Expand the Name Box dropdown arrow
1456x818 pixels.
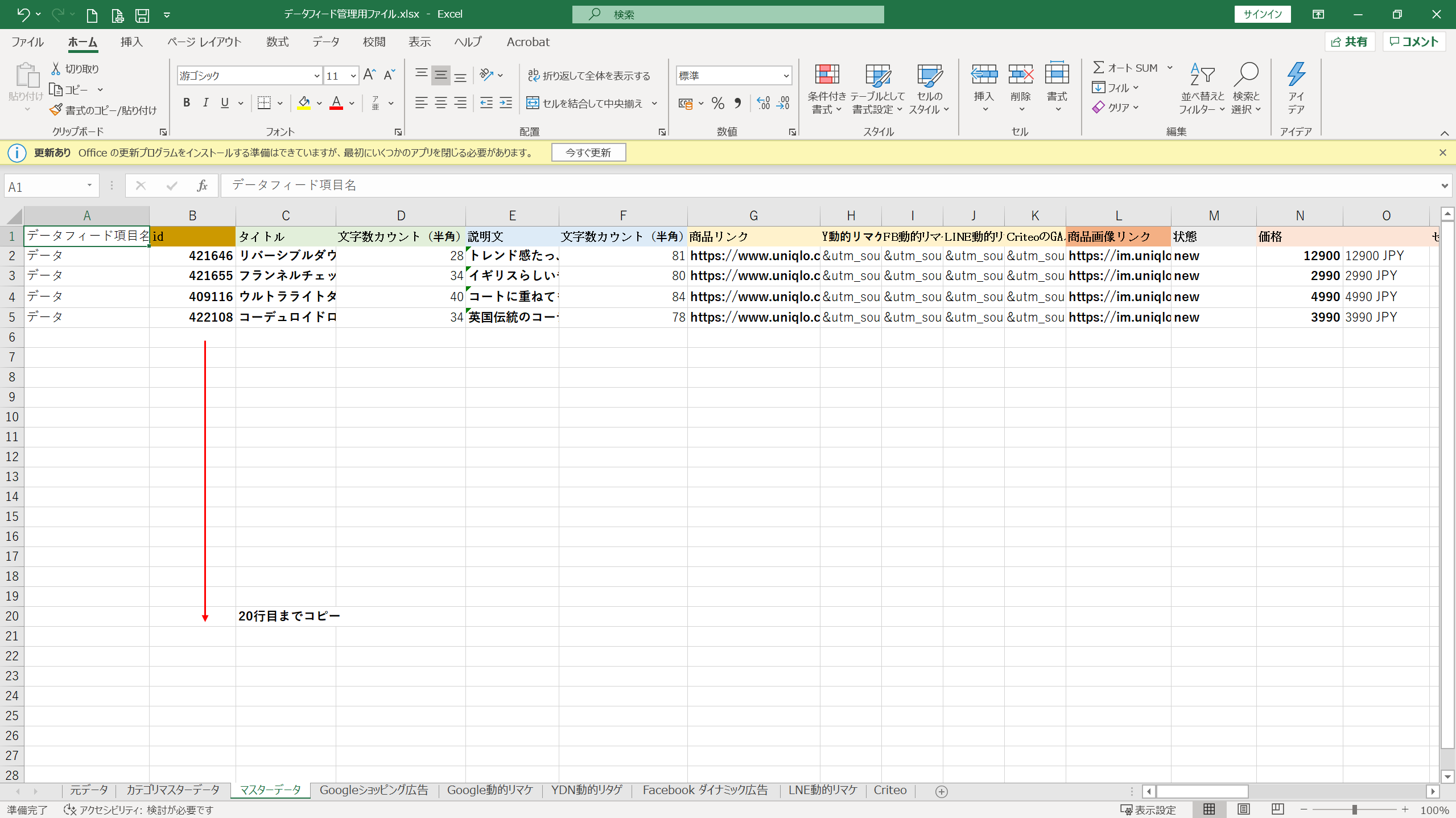point(89,186)
